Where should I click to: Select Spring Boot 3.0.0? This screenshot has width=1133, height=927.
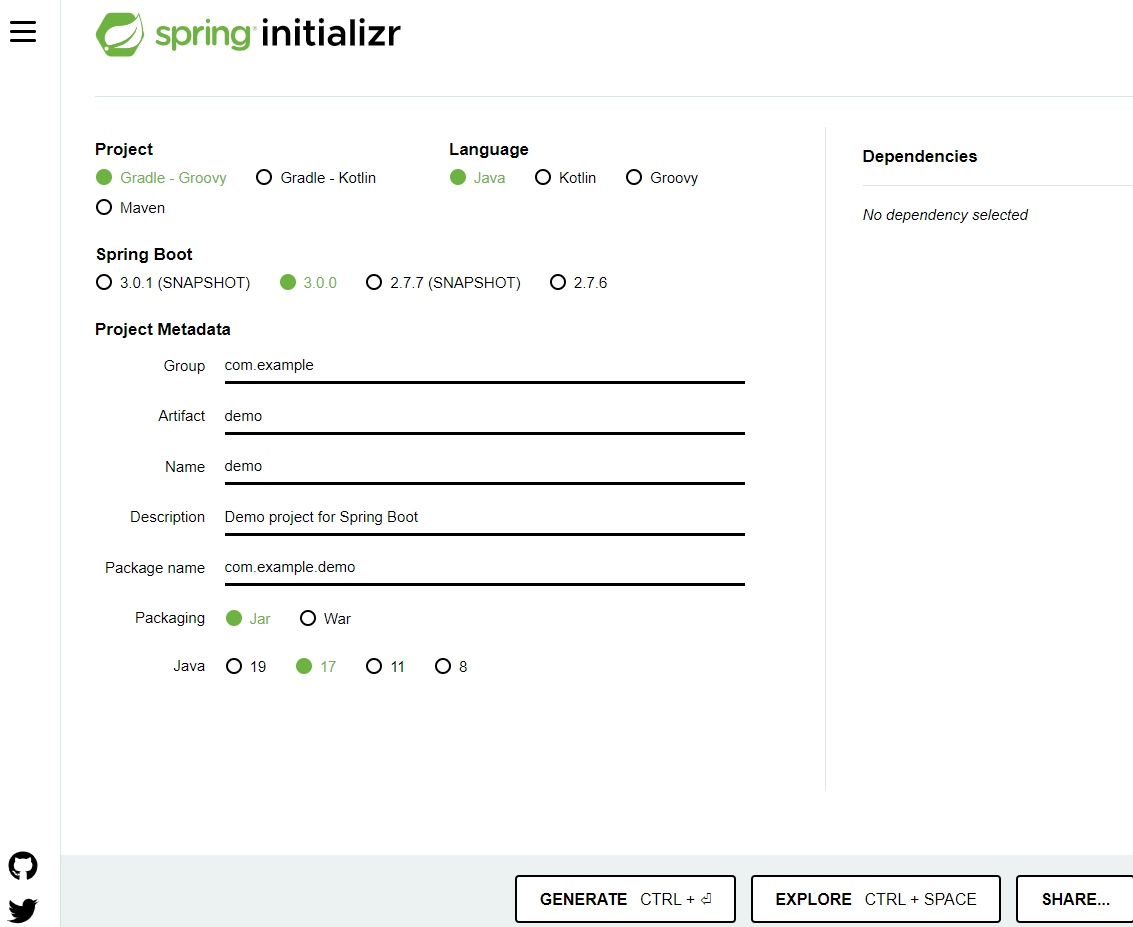pos(309,283)
